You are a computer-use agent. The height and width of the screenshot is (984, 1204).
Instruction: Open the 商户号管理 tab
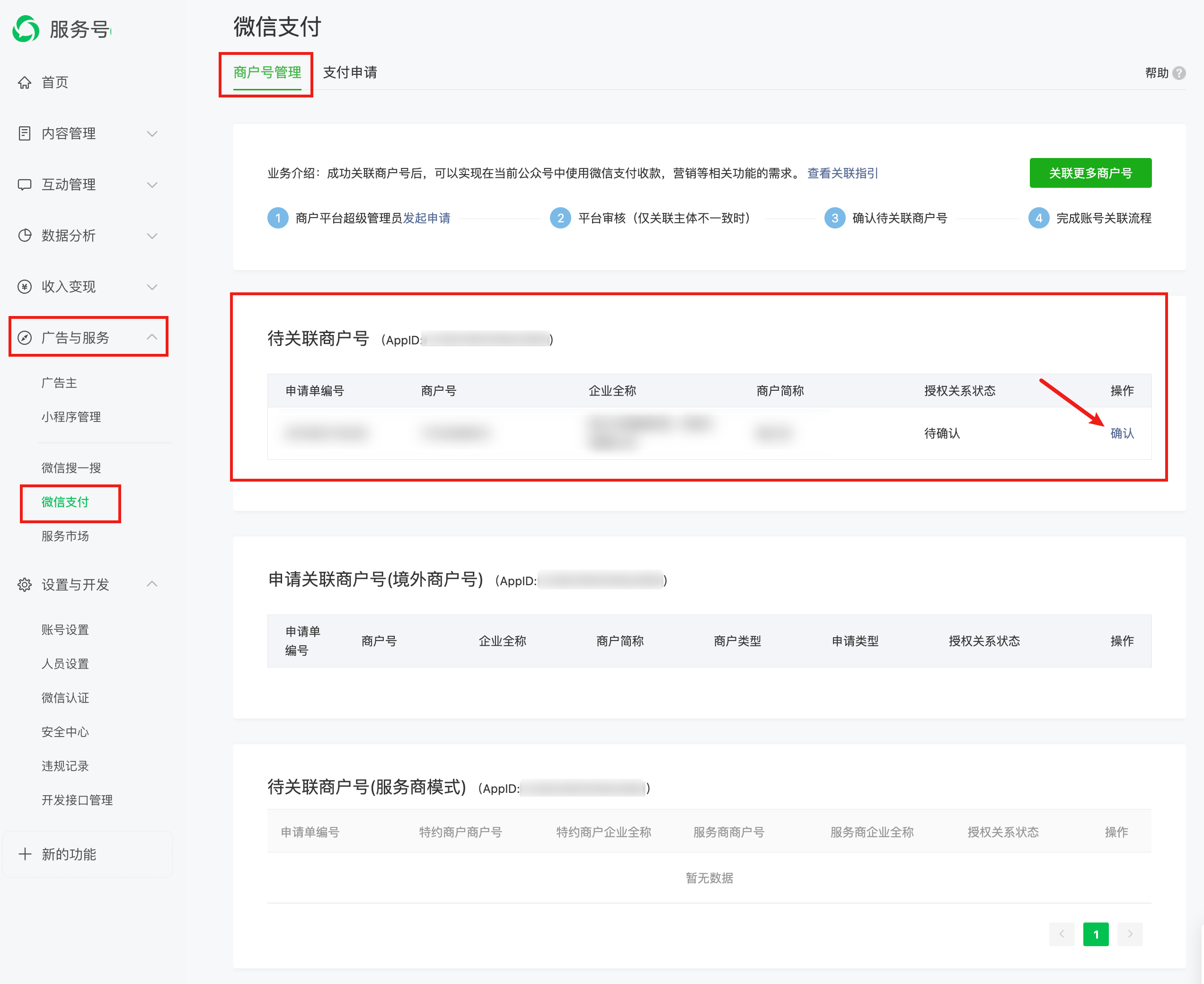tap(267, 72)
